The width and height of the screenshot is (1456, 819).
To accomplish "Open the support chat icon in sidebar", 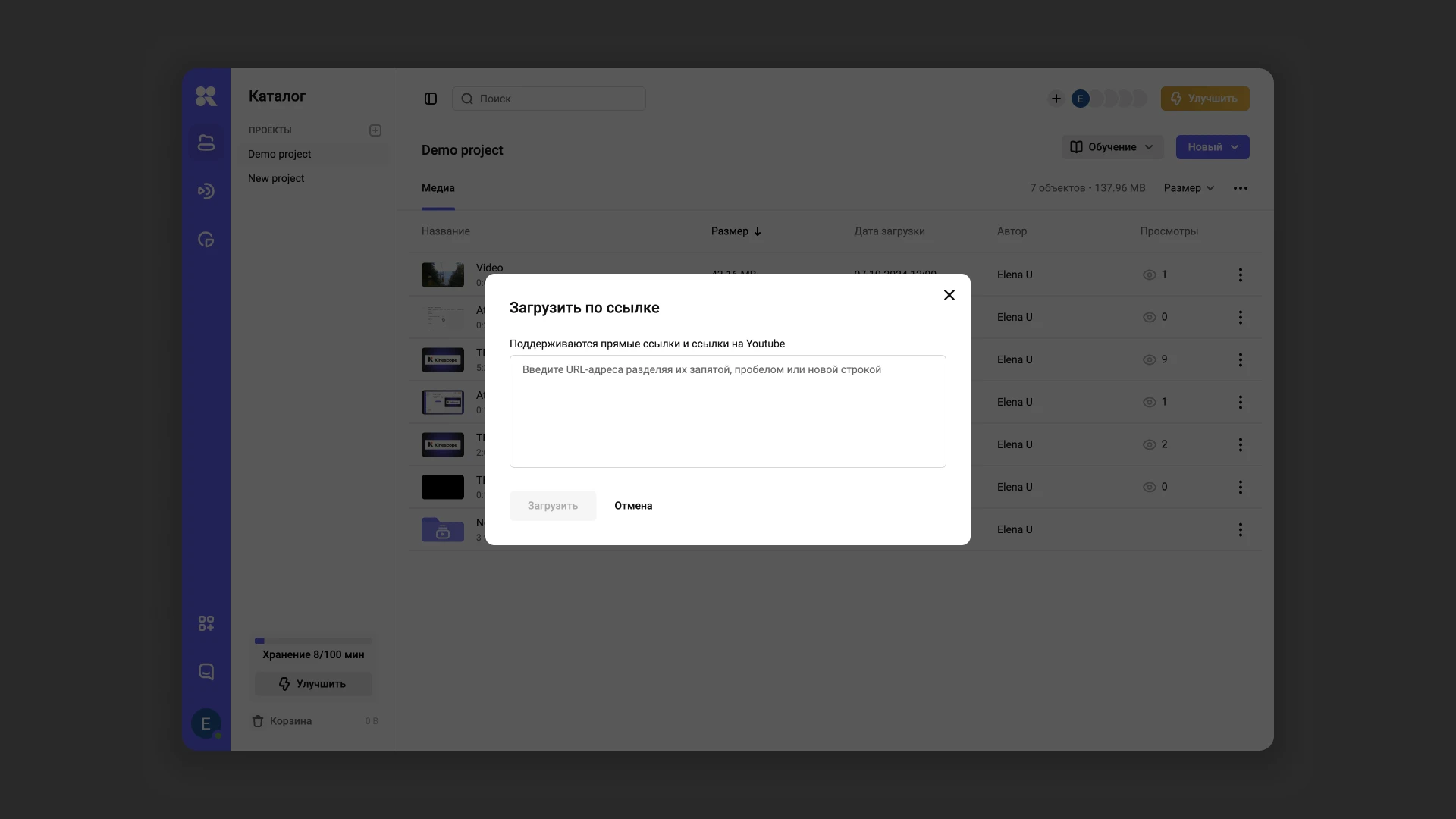I will pyautogui.click(x=206, y=672).
